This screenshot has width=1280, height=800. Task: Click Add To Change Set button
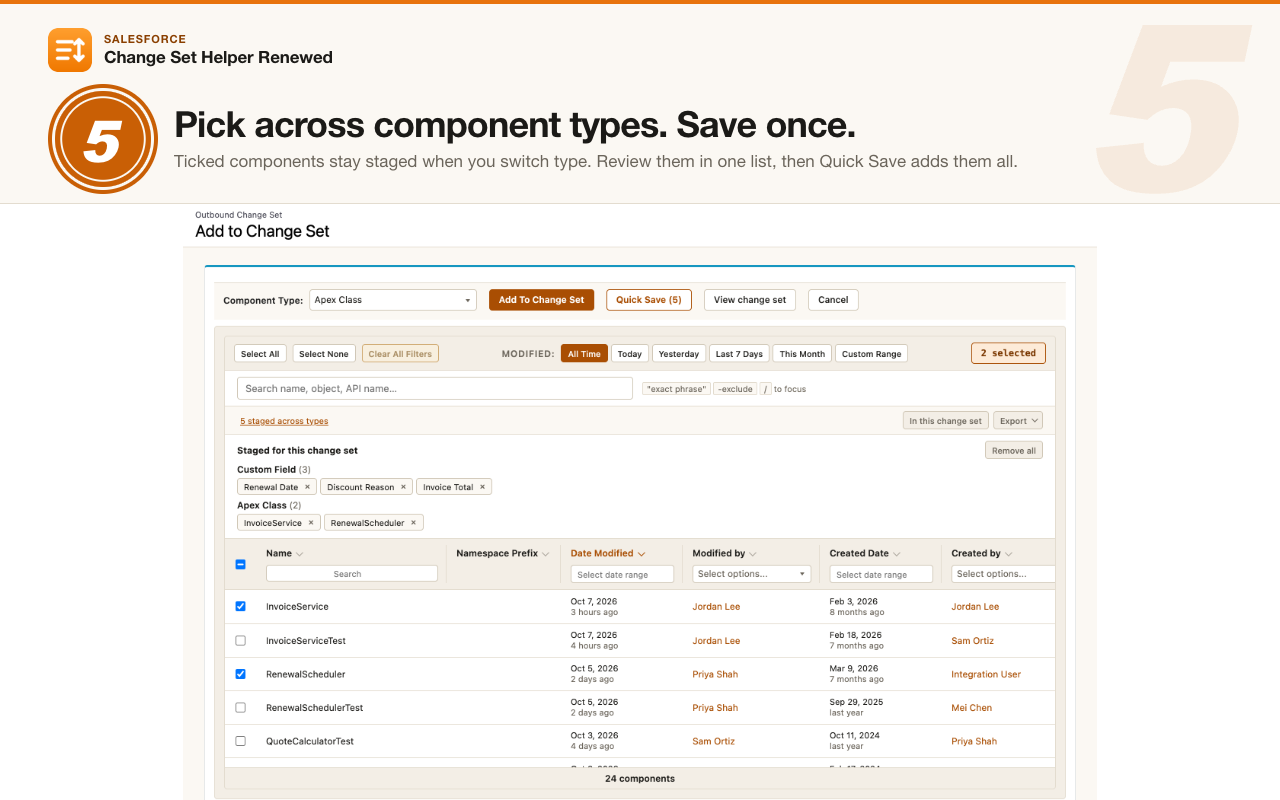[541, 300]
